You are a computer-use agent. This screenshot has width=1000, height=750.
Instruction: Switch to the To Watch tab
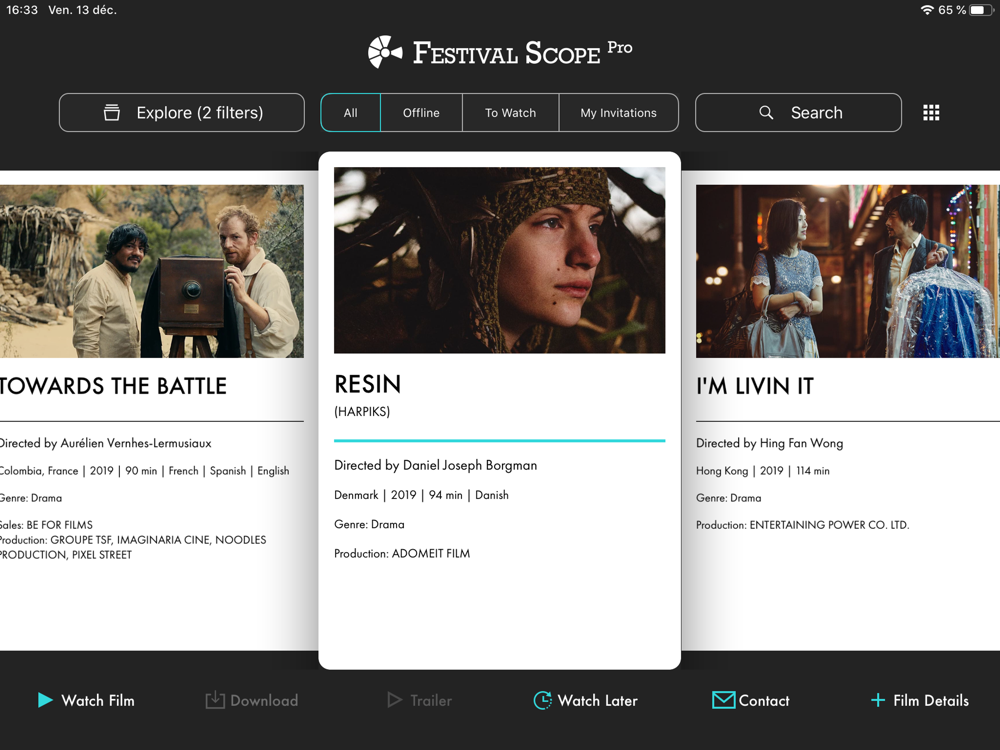point(510,113)
